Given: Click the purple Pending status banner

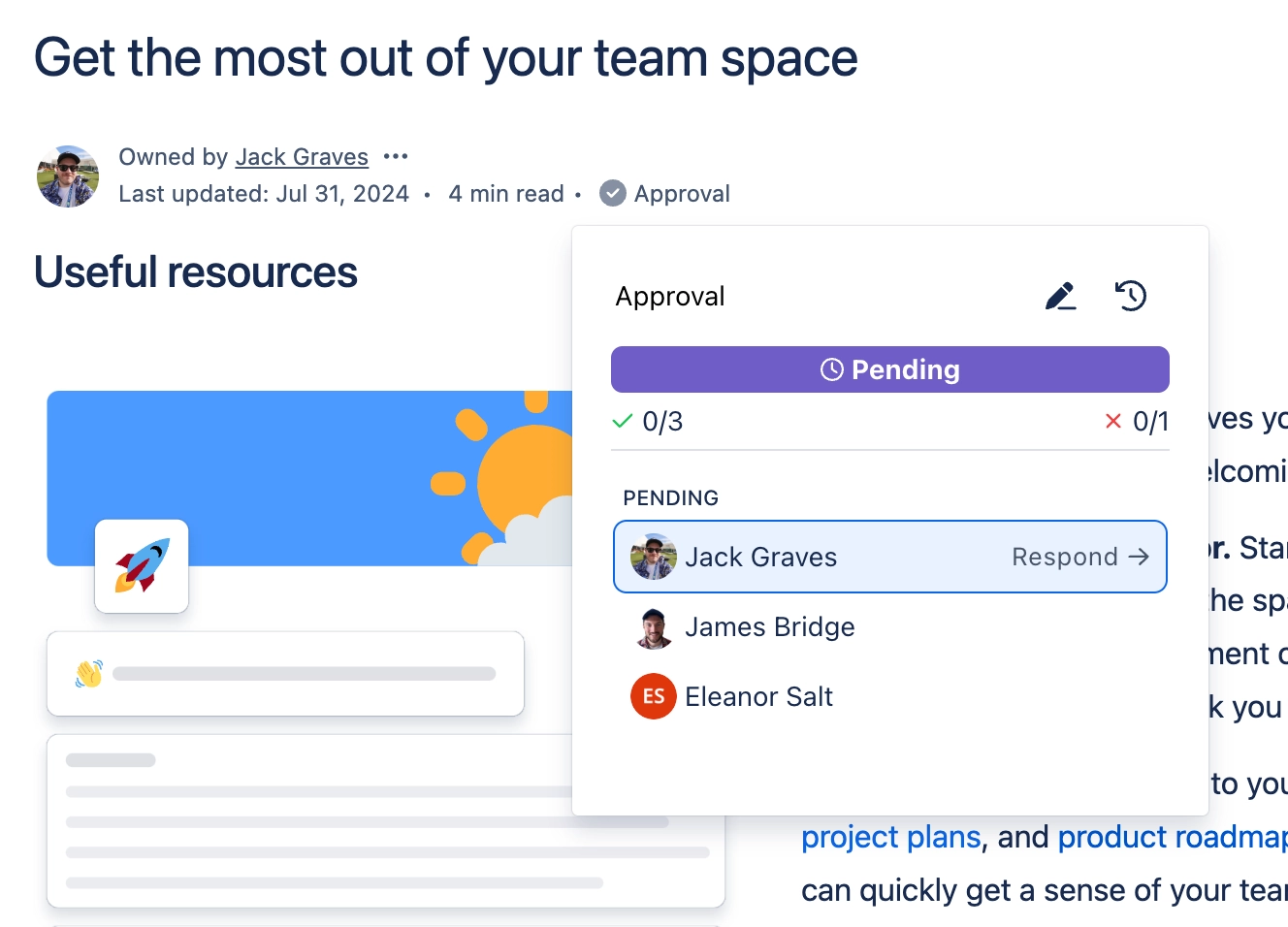Looking at the screenshot, I should (889, 369).
